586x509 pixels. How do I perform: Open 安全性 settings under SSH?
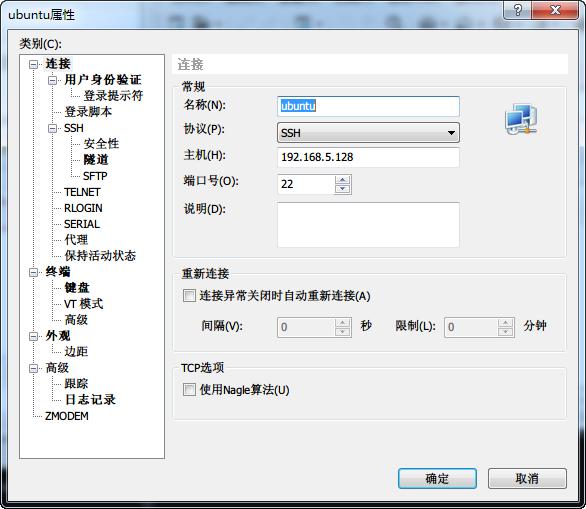(101, 144)
